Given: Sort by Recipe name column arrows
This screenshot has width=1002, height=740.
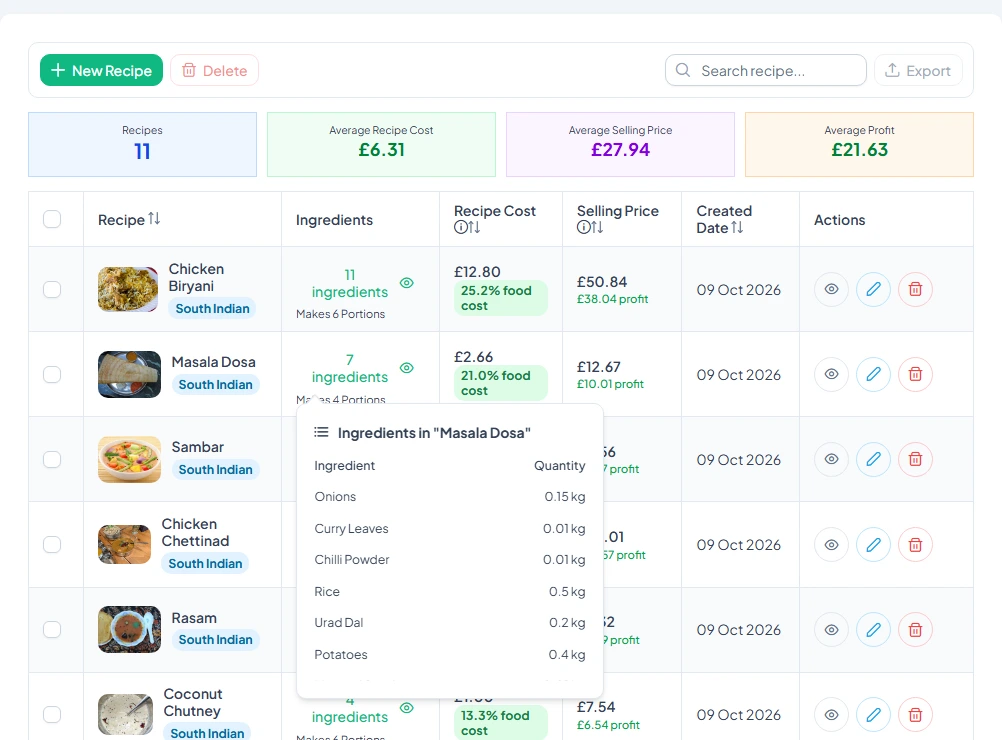Looking at the screenshot, I should pos(154,219).
